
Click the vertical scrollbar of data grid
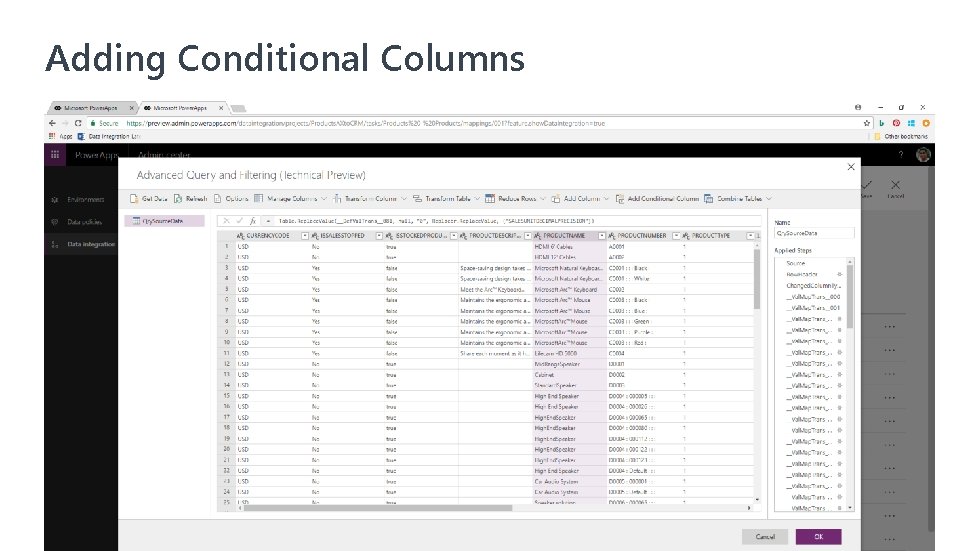[x=757, y=278]
